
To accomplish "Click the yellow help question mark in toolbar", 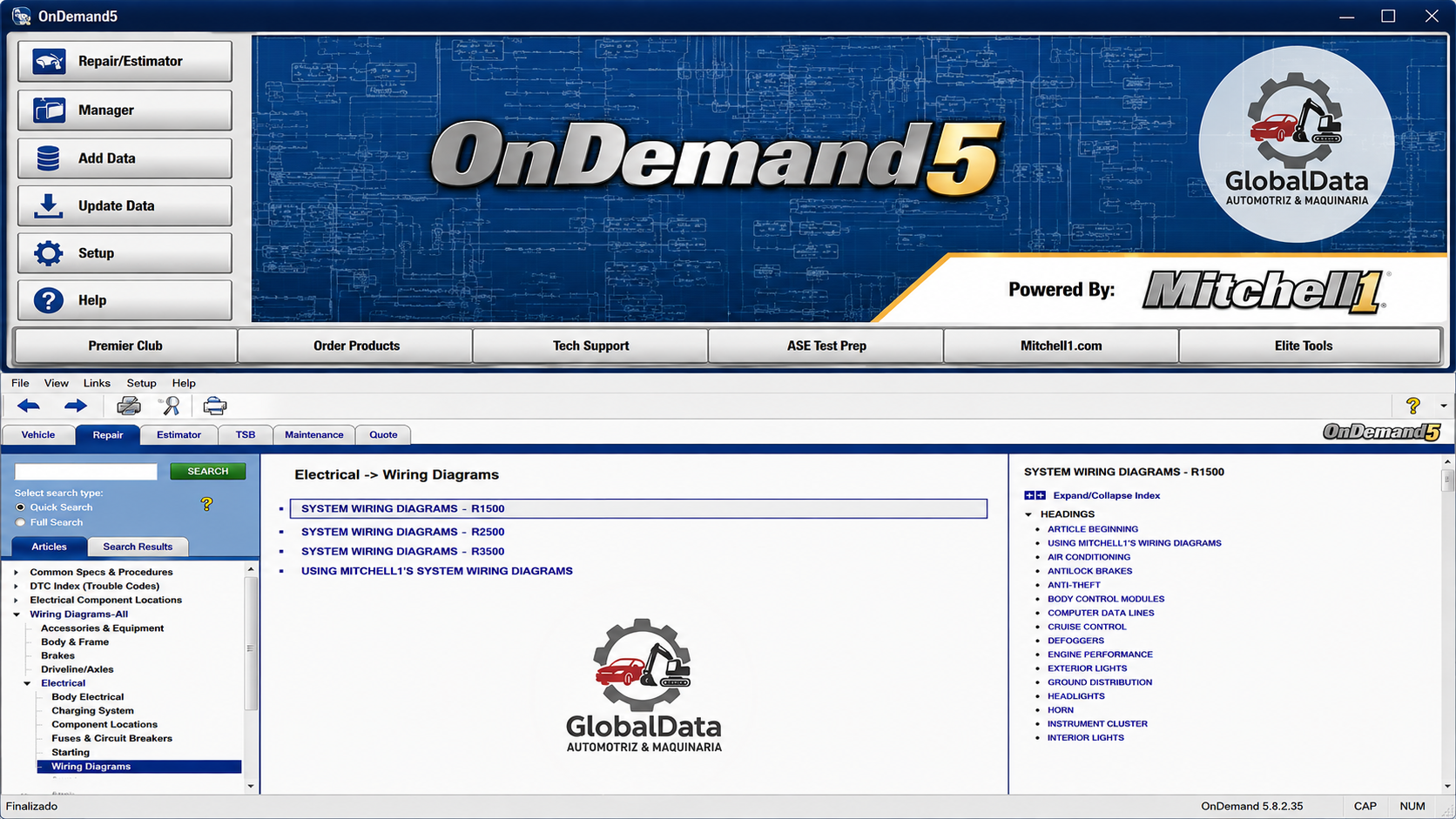I will [1412, 406].
